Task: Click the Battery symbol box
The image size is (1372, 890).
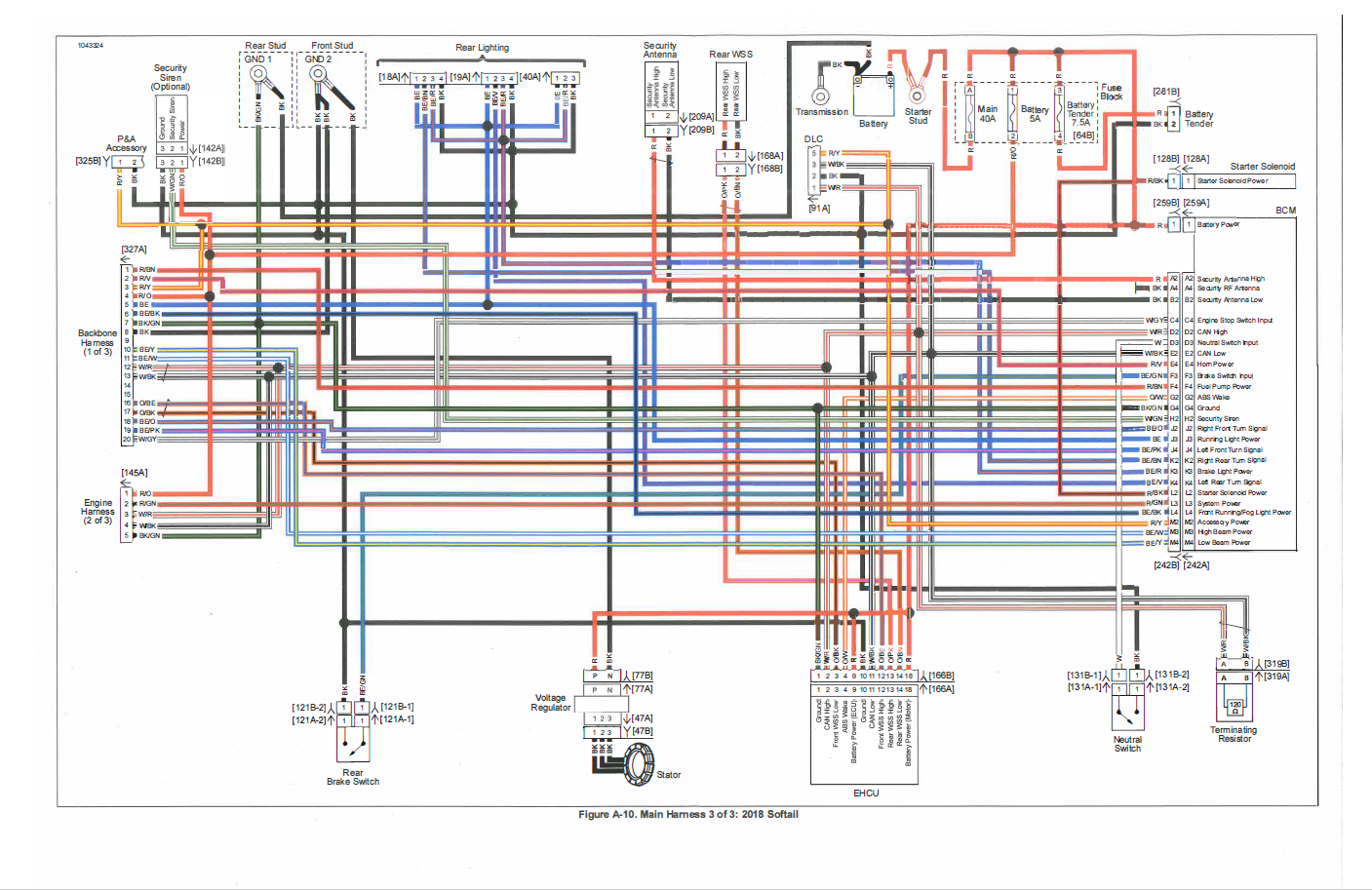Action: click(874, 96)
